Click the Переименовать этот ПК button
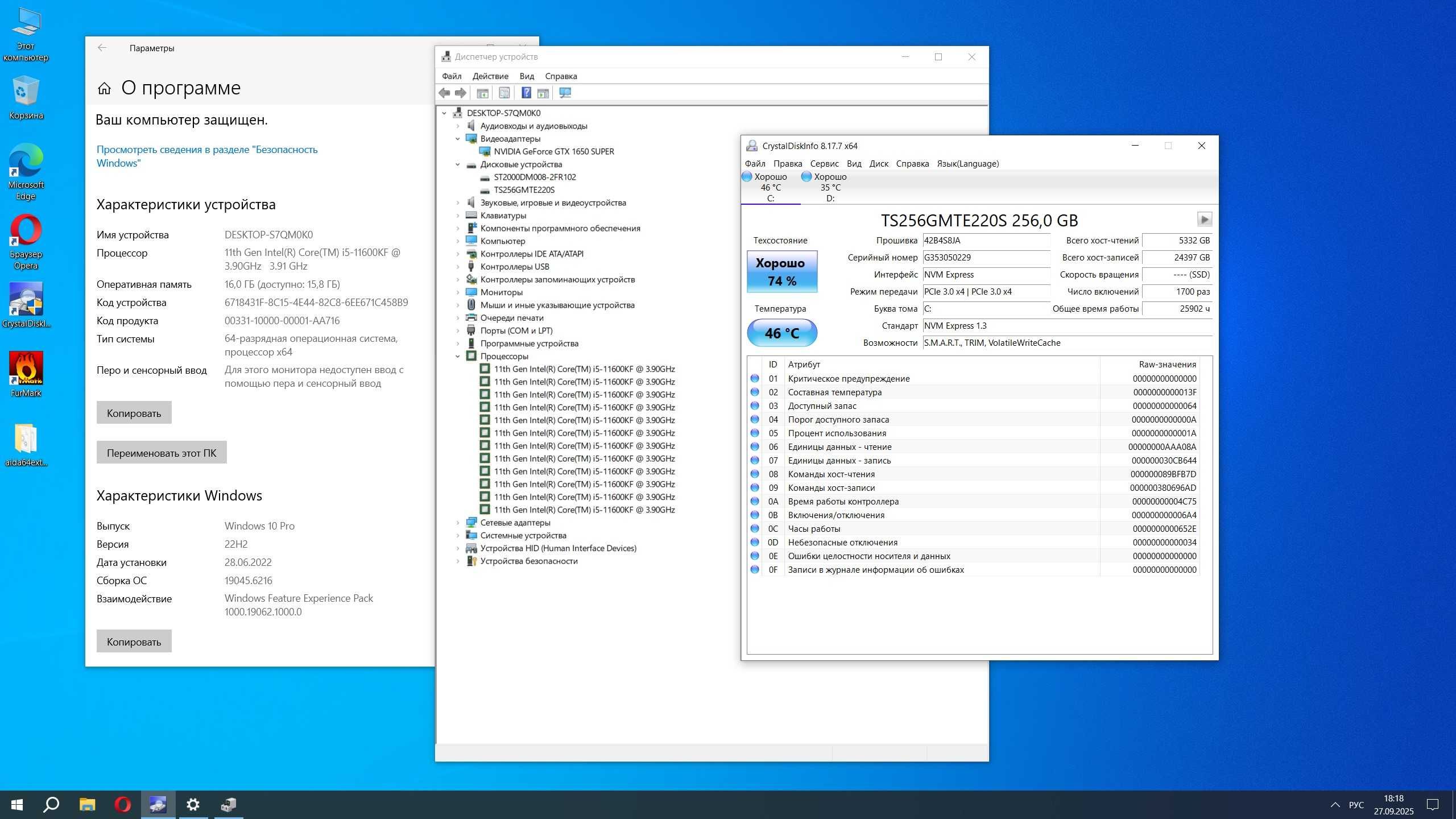This screenshot has height=819, width=1456. pos(162,453)
